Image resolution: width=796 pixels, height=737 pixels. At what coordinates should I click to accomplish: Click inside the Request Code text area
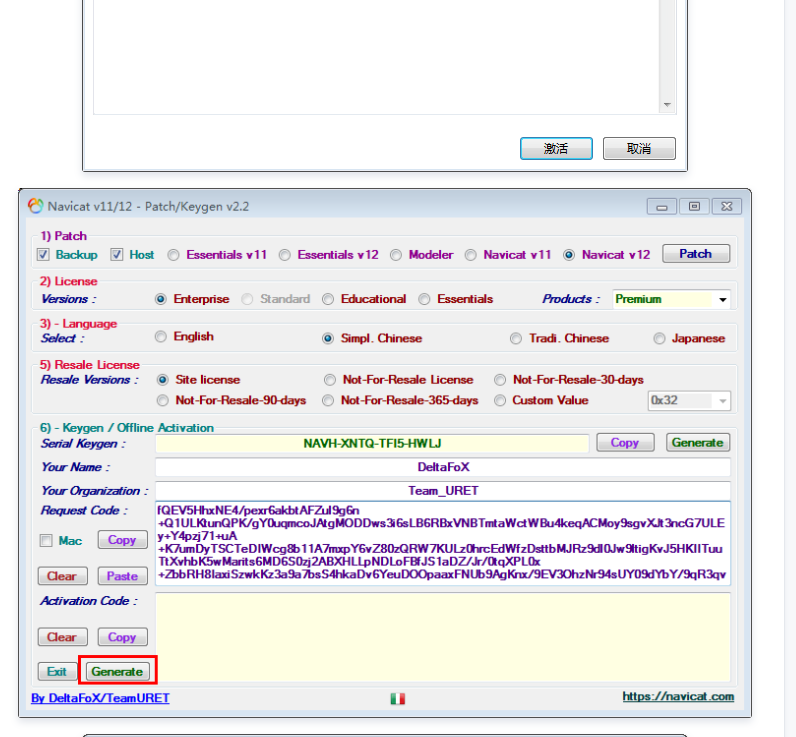click(443, 543)
